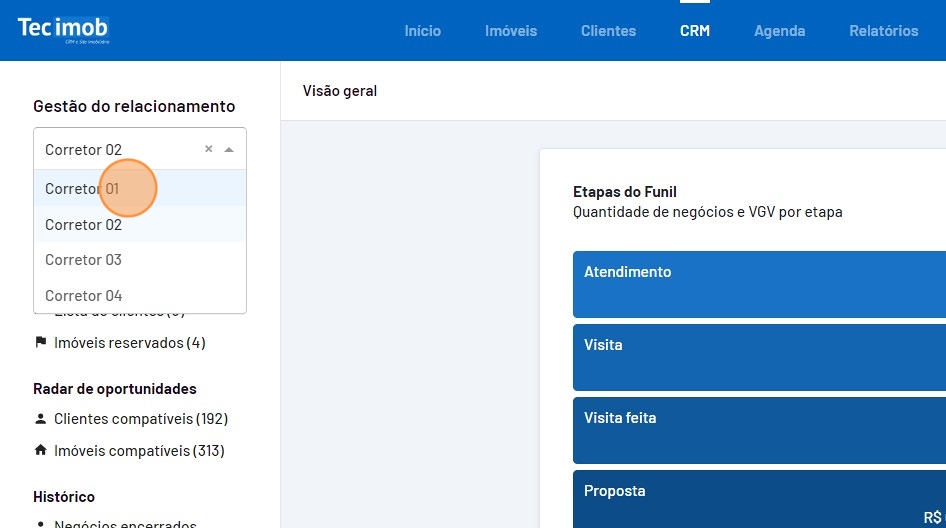The height and width of the screenshot is (528, 946).
Task: Click the person icon beside Clientes compatíveis
Action: tap(41, 419)
